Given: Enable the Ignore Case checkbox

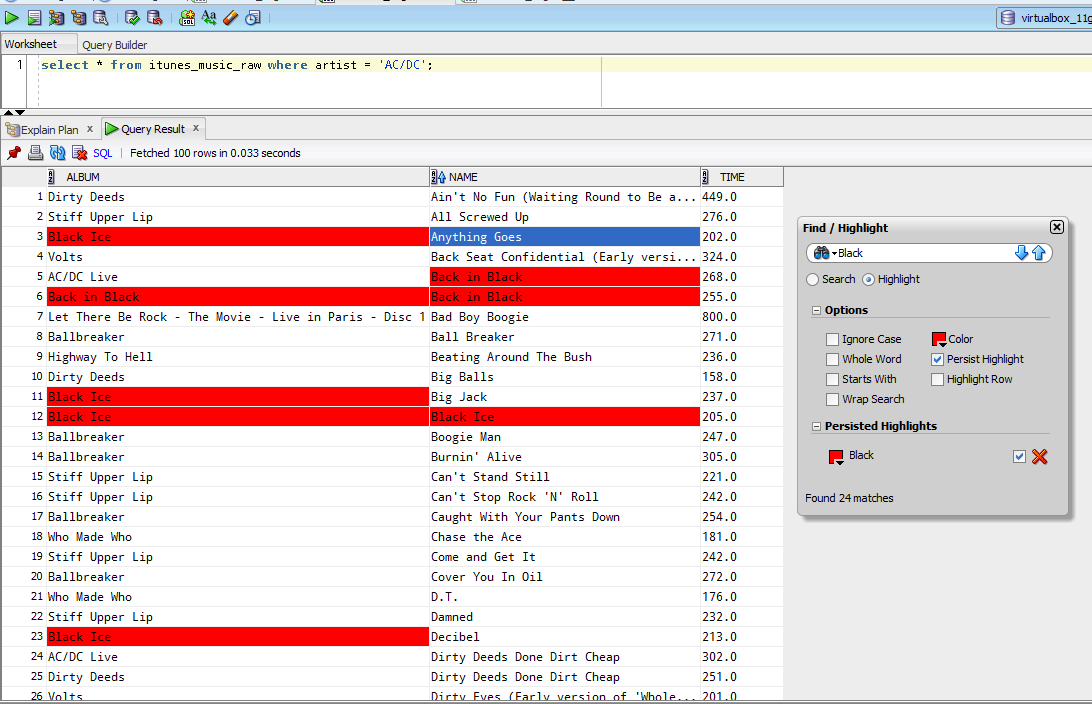Looking at the screenshot, I should 832,339.
